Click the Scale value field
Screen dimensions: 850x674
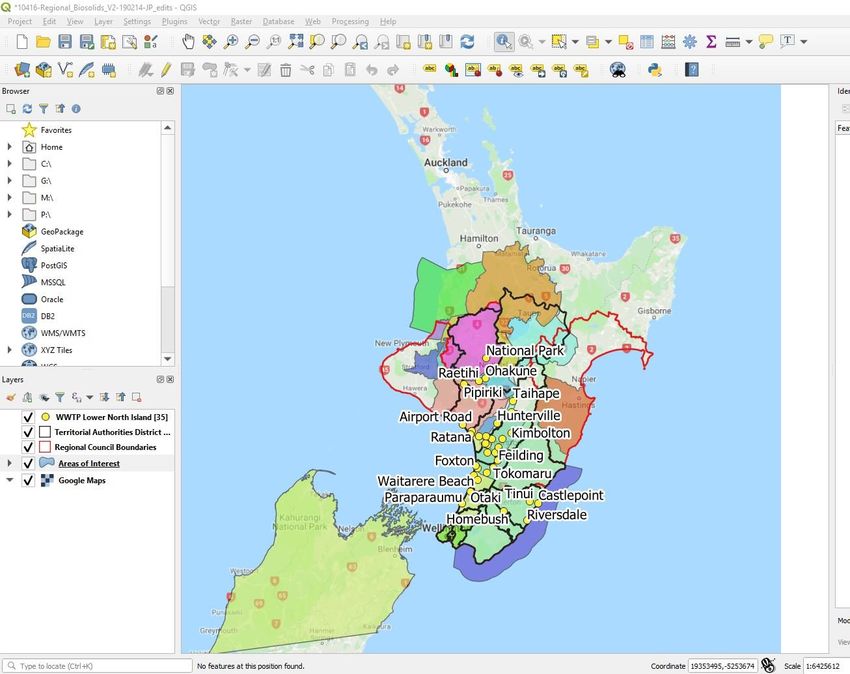(826, 666)
